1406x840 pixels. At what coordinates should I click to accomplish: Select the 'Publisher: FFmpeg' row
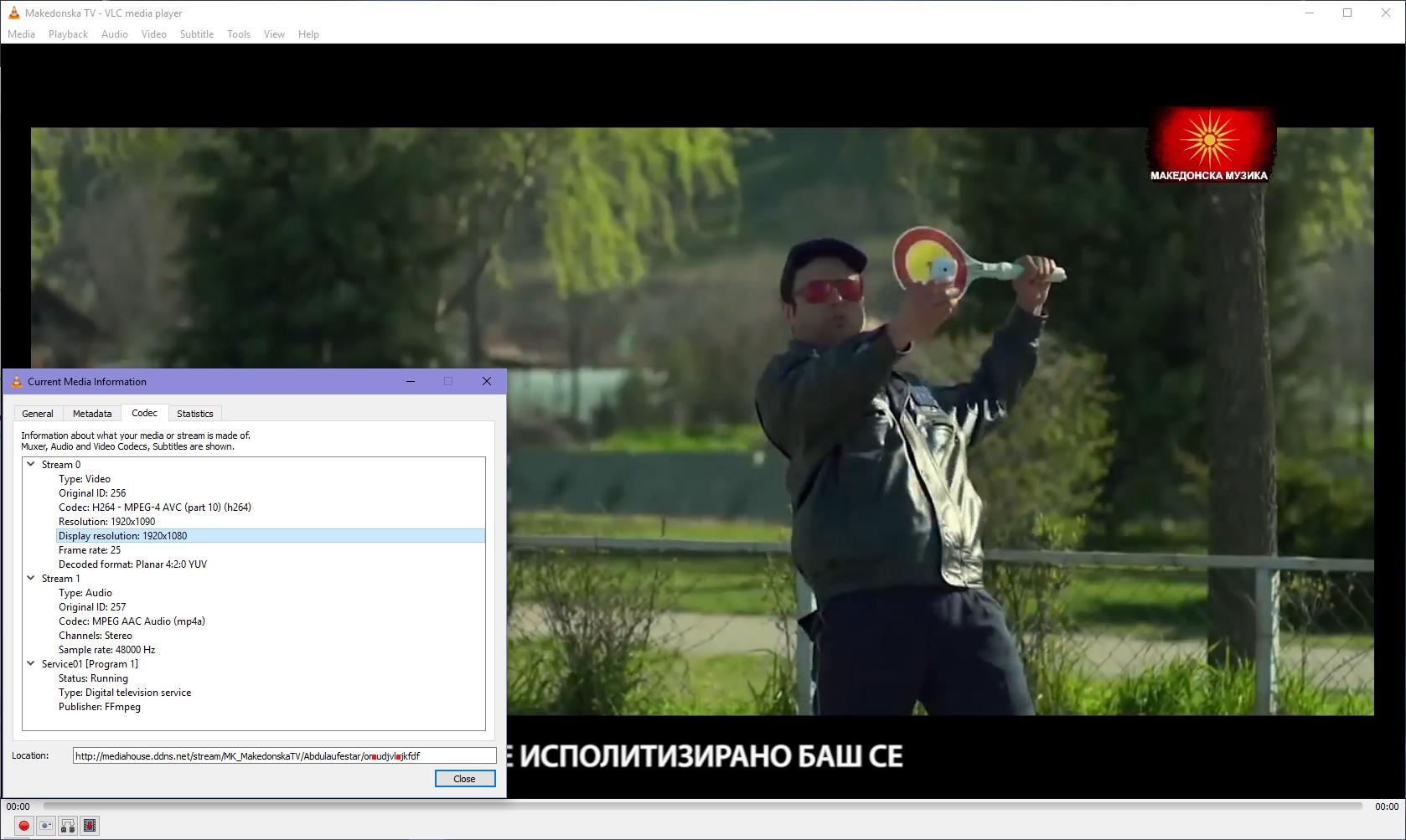click(x=271, y=707)
